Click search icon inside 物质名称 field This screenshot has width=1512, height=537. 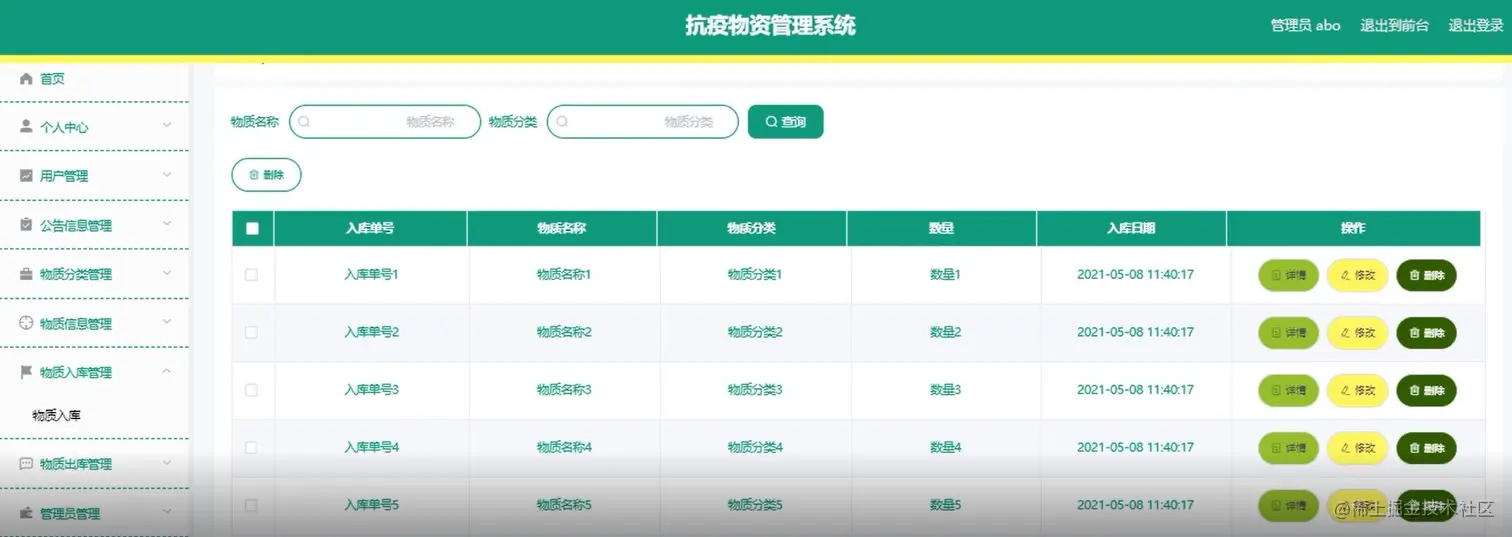(305, 122)
